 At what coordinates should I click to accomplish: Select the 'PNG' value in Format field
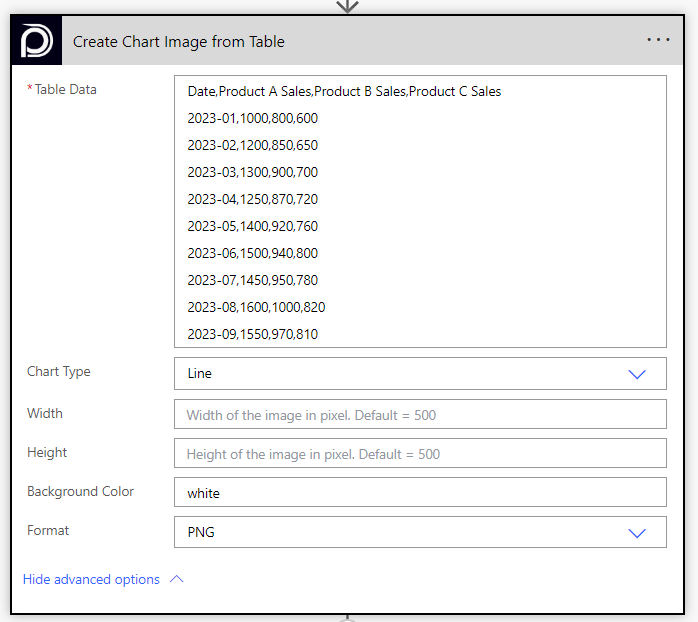click(201, 533)
